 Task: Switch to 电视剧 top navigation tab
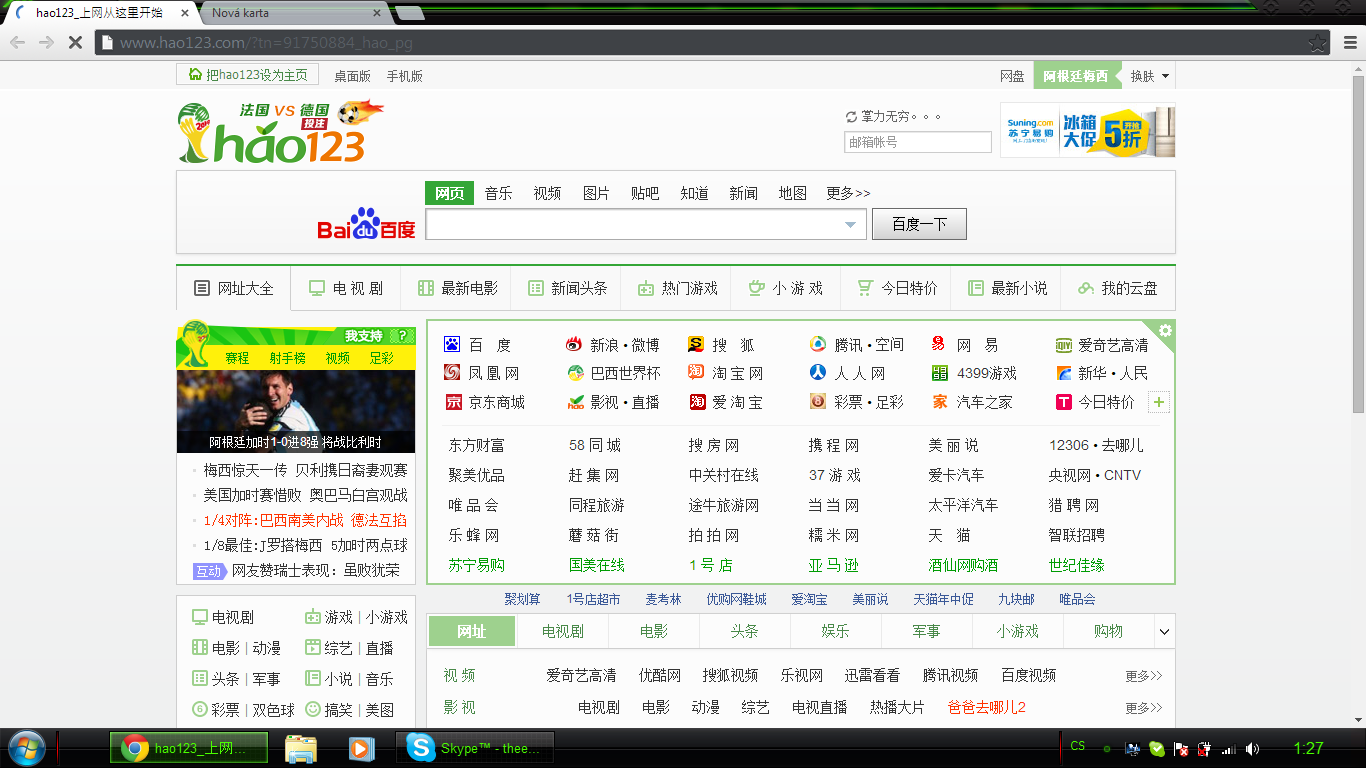click(x=345, y=288)
